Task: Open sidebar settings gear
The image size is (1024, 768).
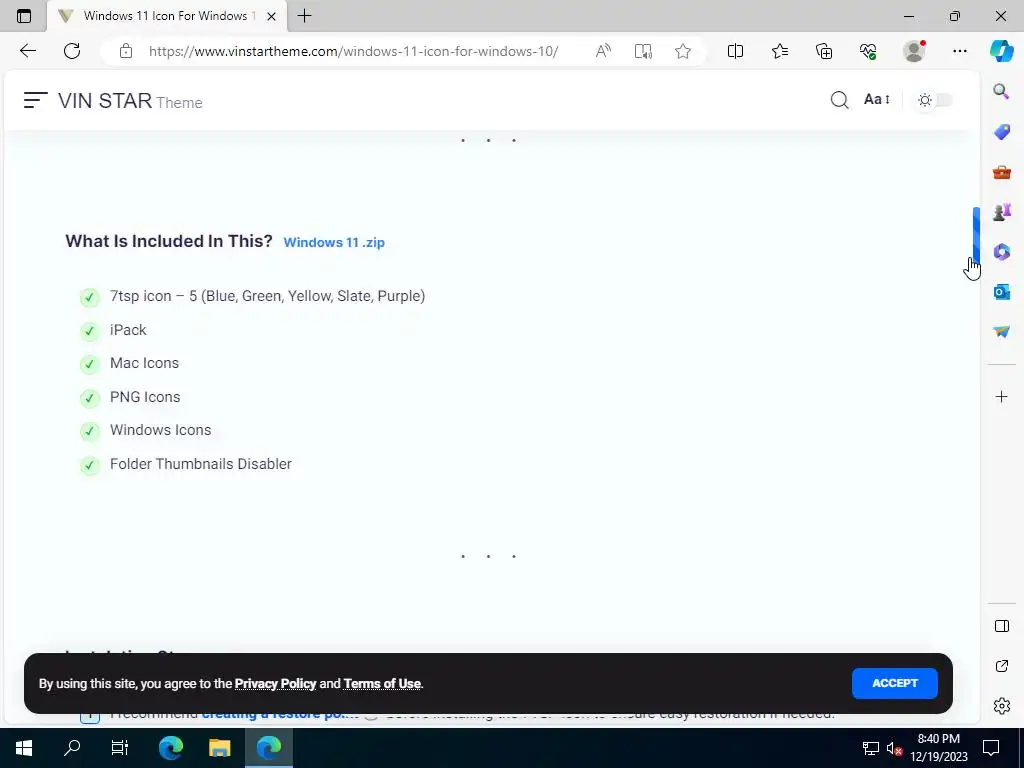Action: click(x=1001, y=706)
